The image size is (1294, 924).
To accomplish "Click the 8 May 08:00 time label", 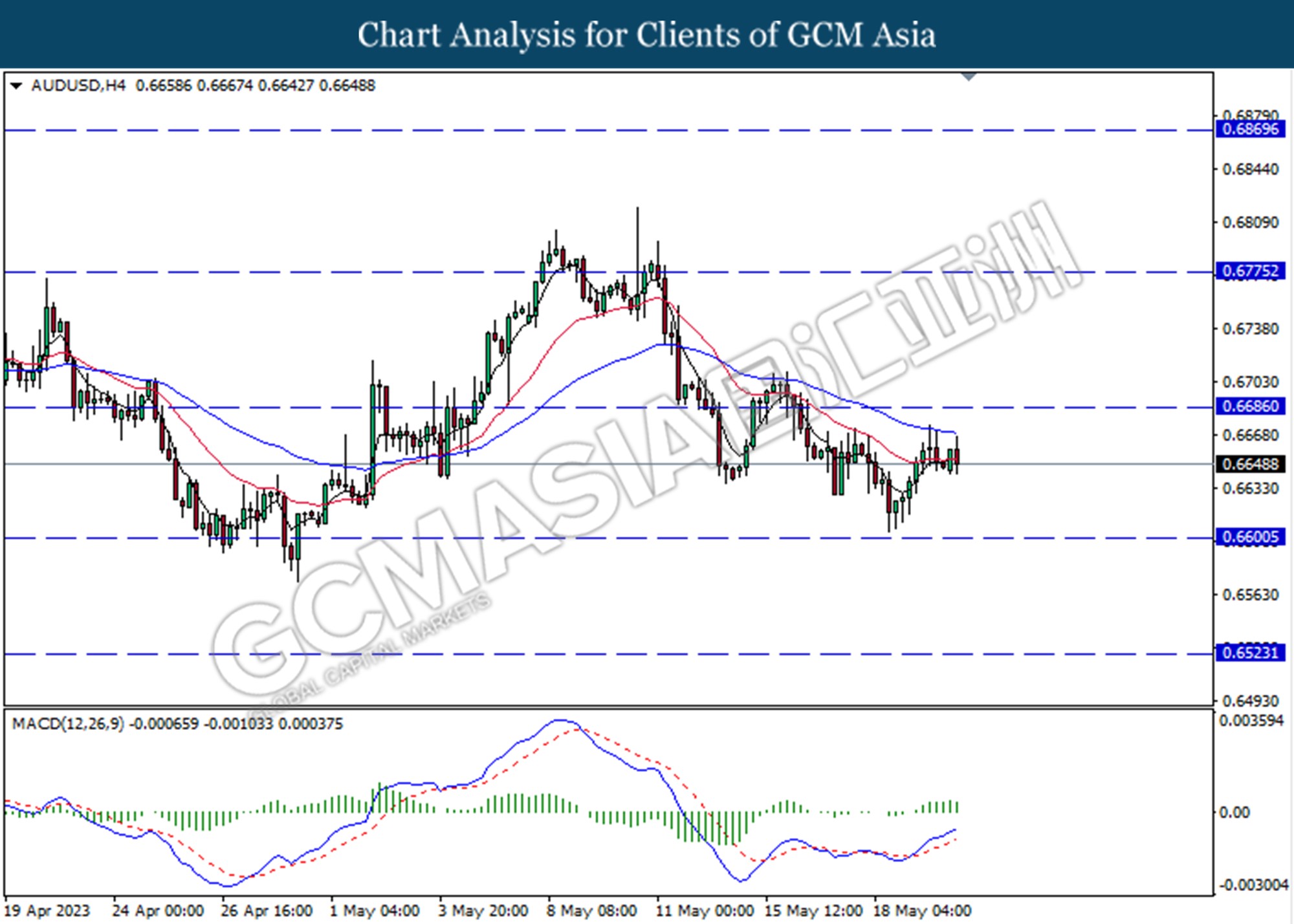I will [592, 910].
